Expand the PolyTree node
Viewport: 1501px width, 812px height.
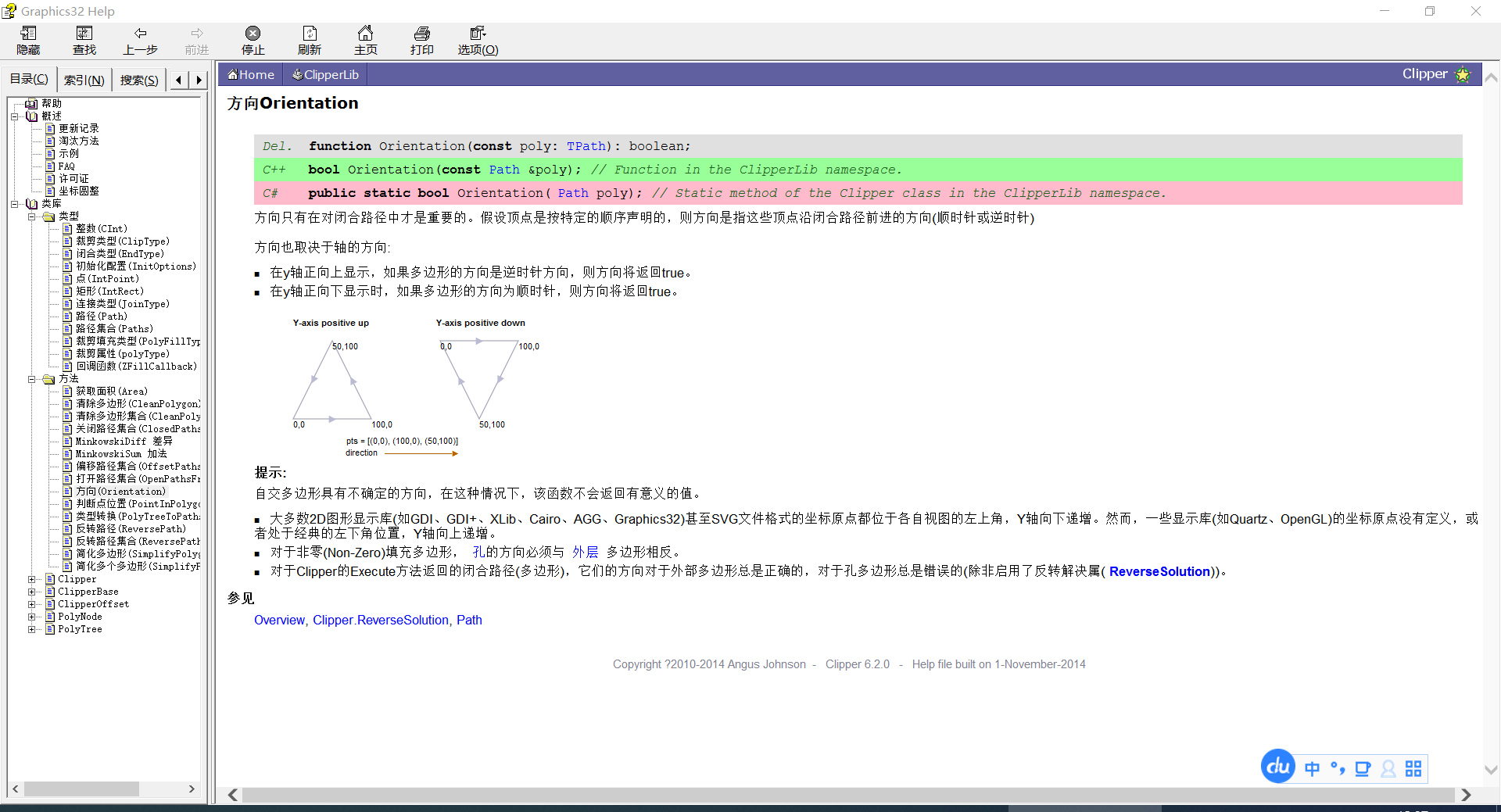point(31,629)
